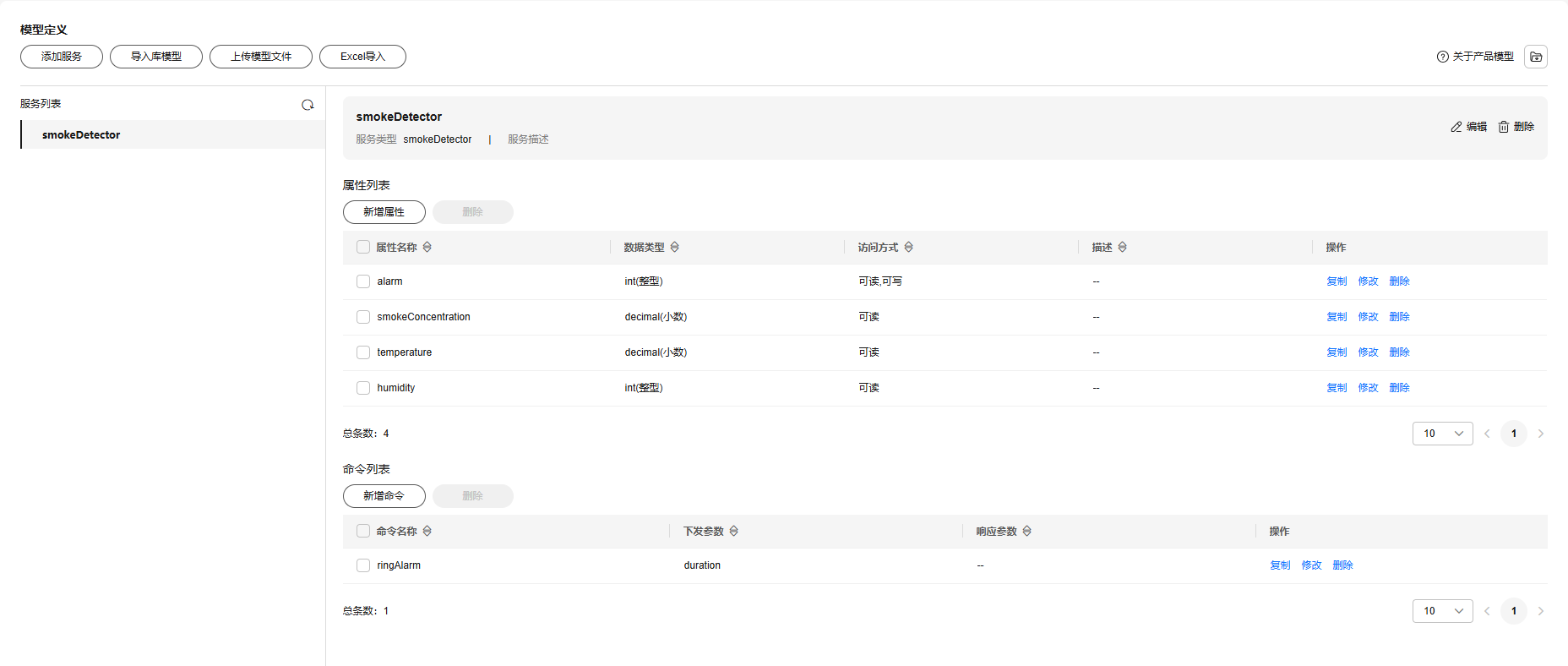Select all commands checkbox in header
1568x666 pixels.
tap(363, 531)
